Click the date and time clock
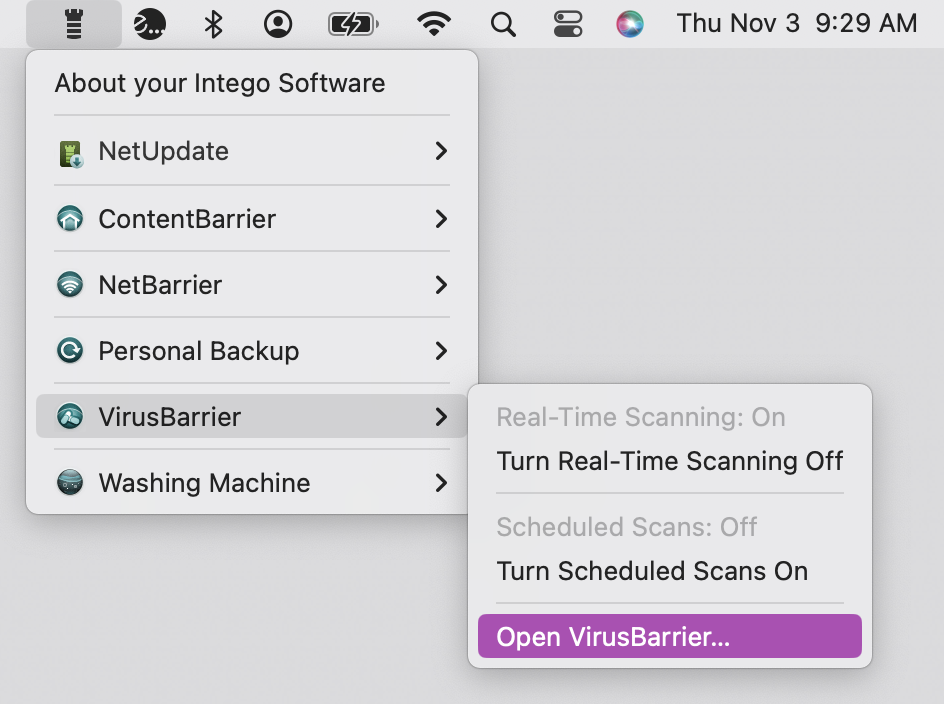The height and width of the screenshot is (704, 944). pyautogui.click(x=796, y=23)
